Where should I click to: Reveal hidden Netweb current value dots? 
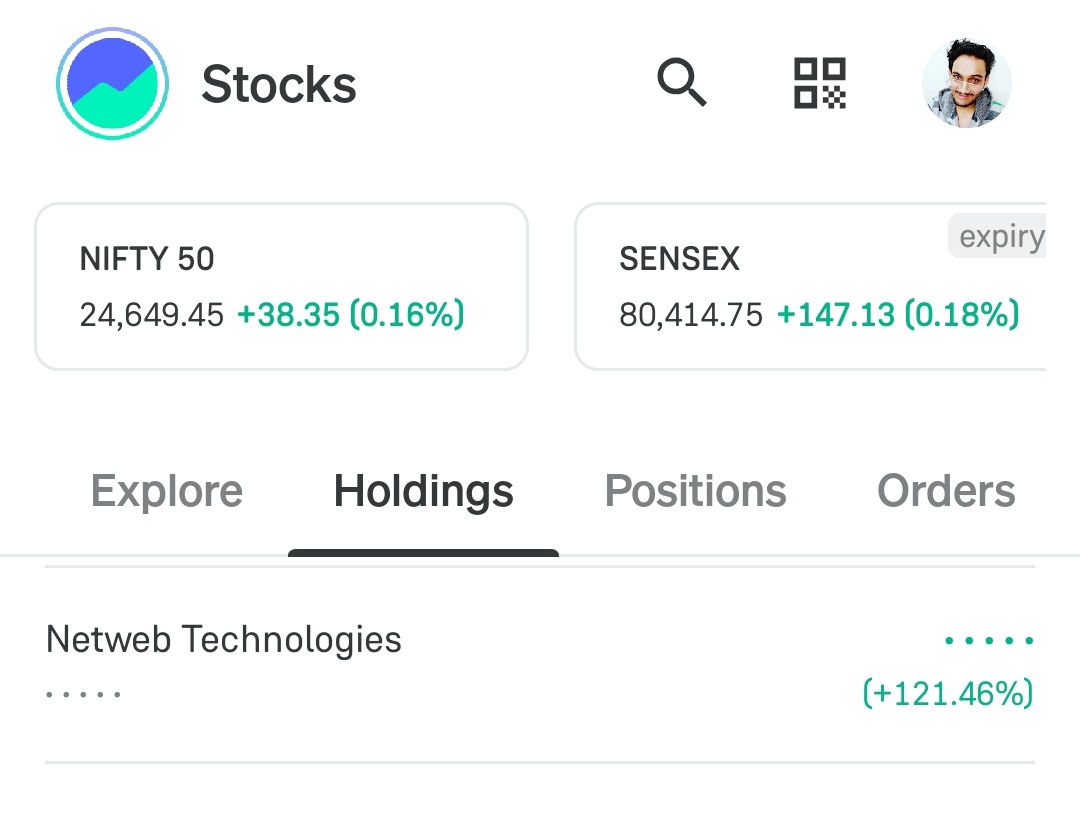pos(989,641)
